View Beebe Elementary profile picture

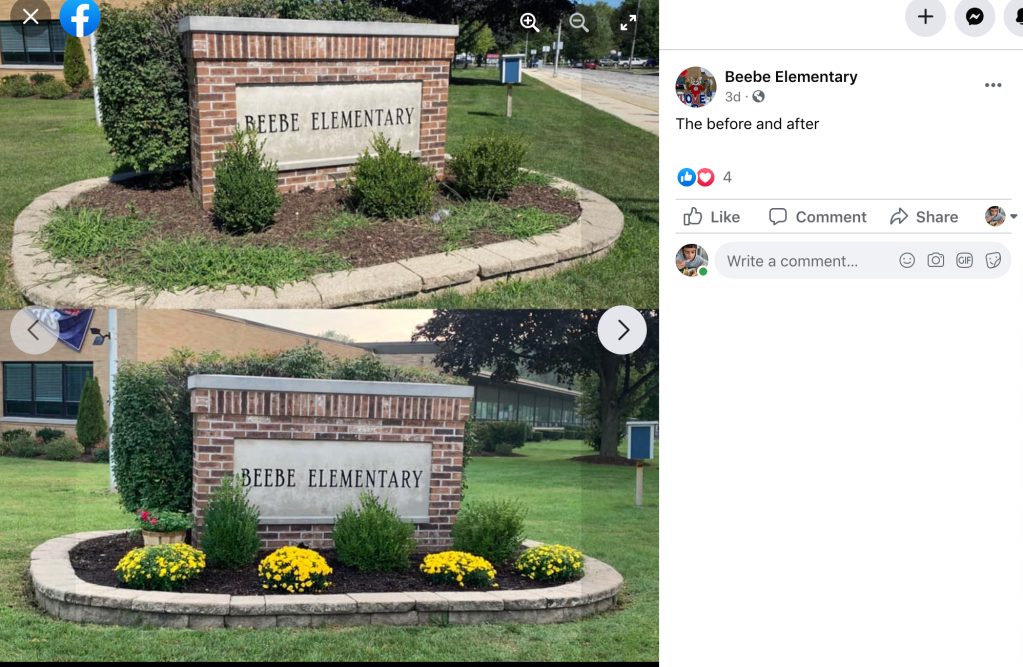695,86
